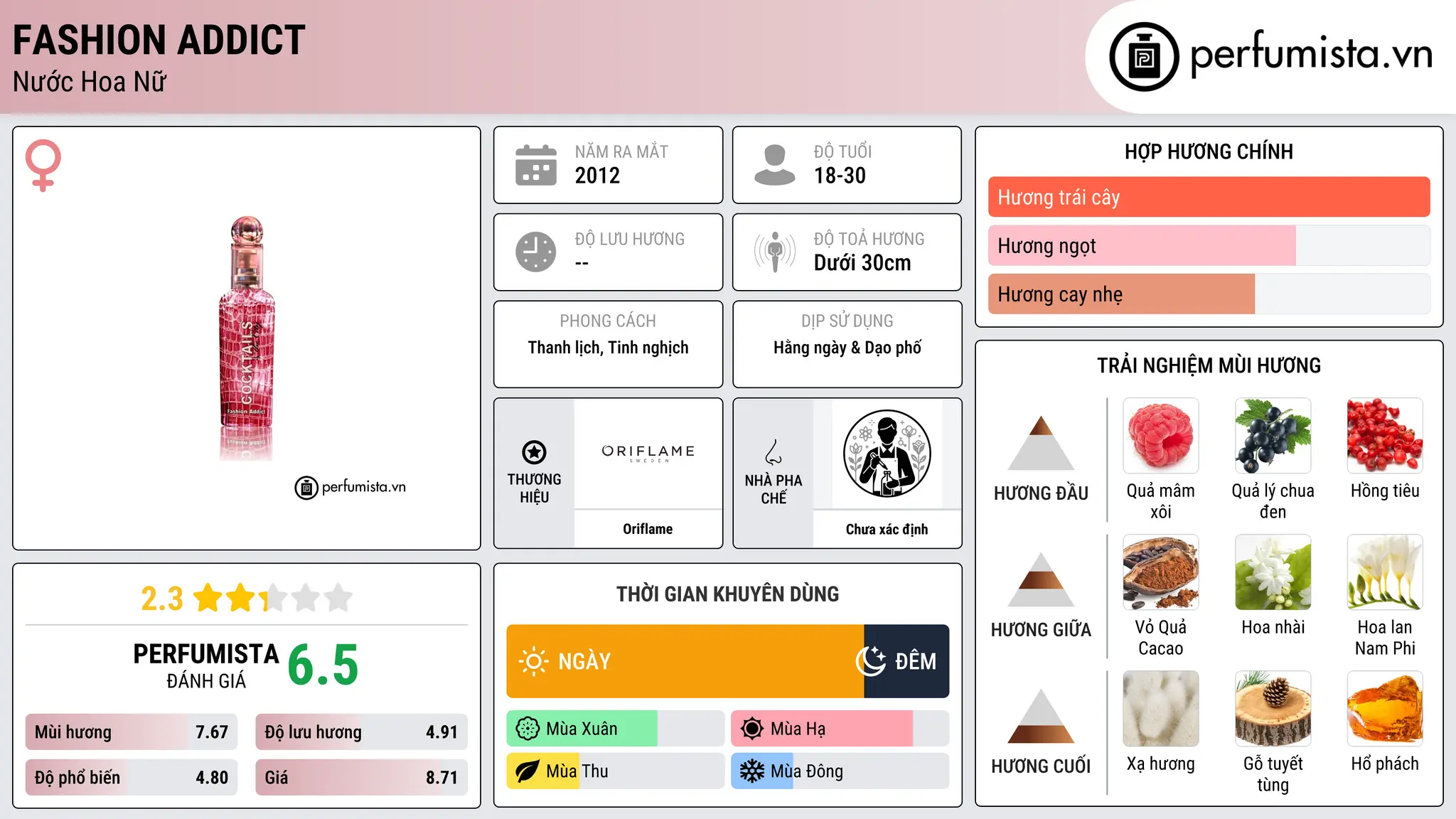The height and width of the screenshot is (819, 1456).
Task: Click the flower icon for Mùa Xuân
Action: click(x=528, y=729)
